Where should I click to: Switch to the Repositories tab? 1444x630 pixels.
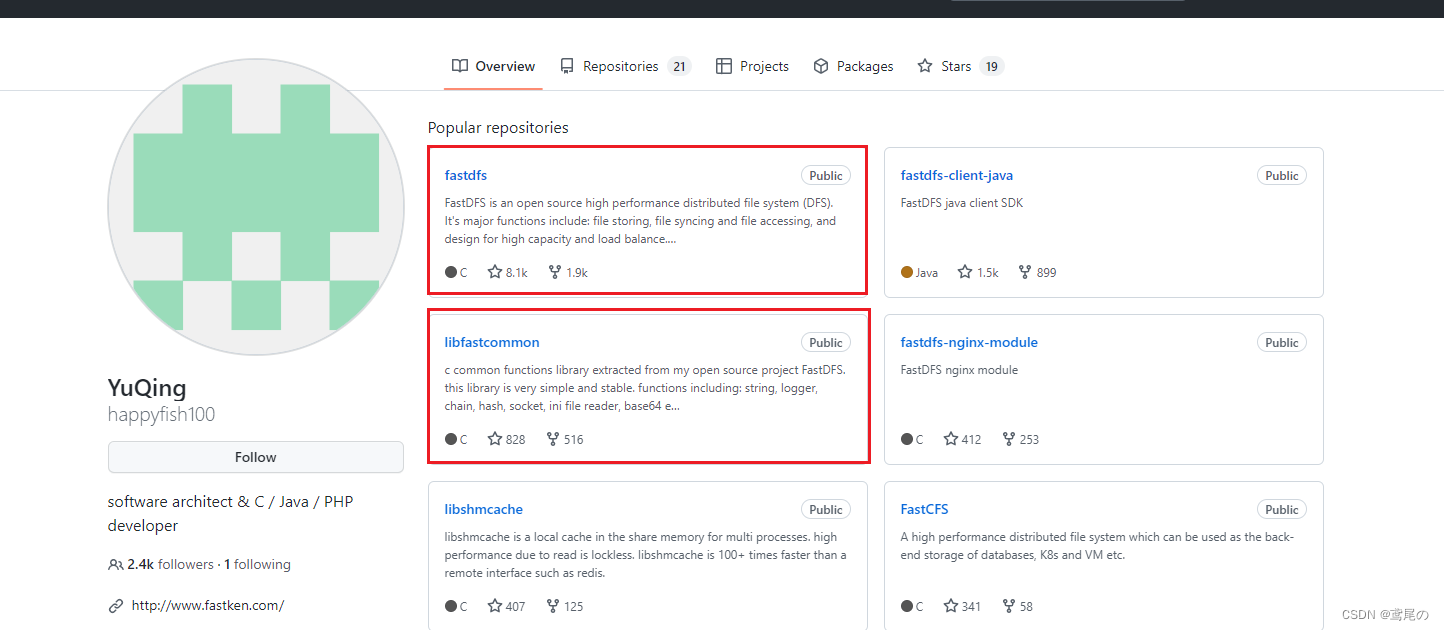point(625,66)
